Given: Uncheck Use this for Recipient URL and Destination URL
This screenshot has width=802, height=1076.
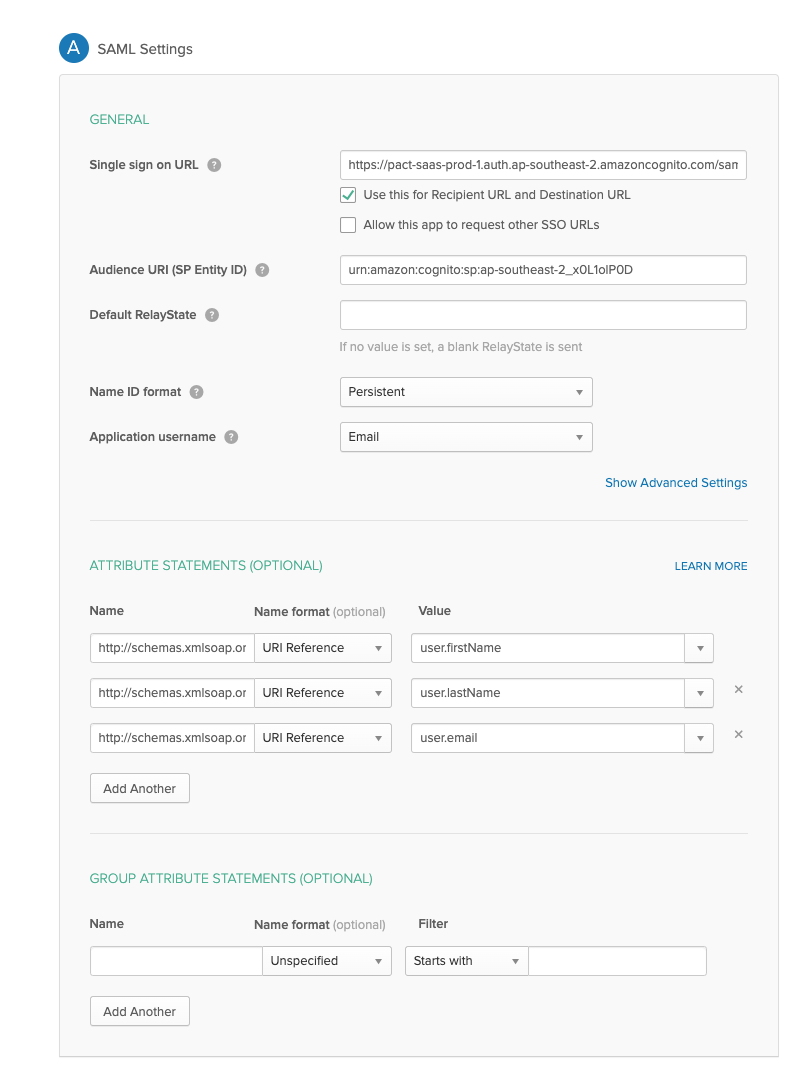Looking at the screenshot, I should 348,195.
